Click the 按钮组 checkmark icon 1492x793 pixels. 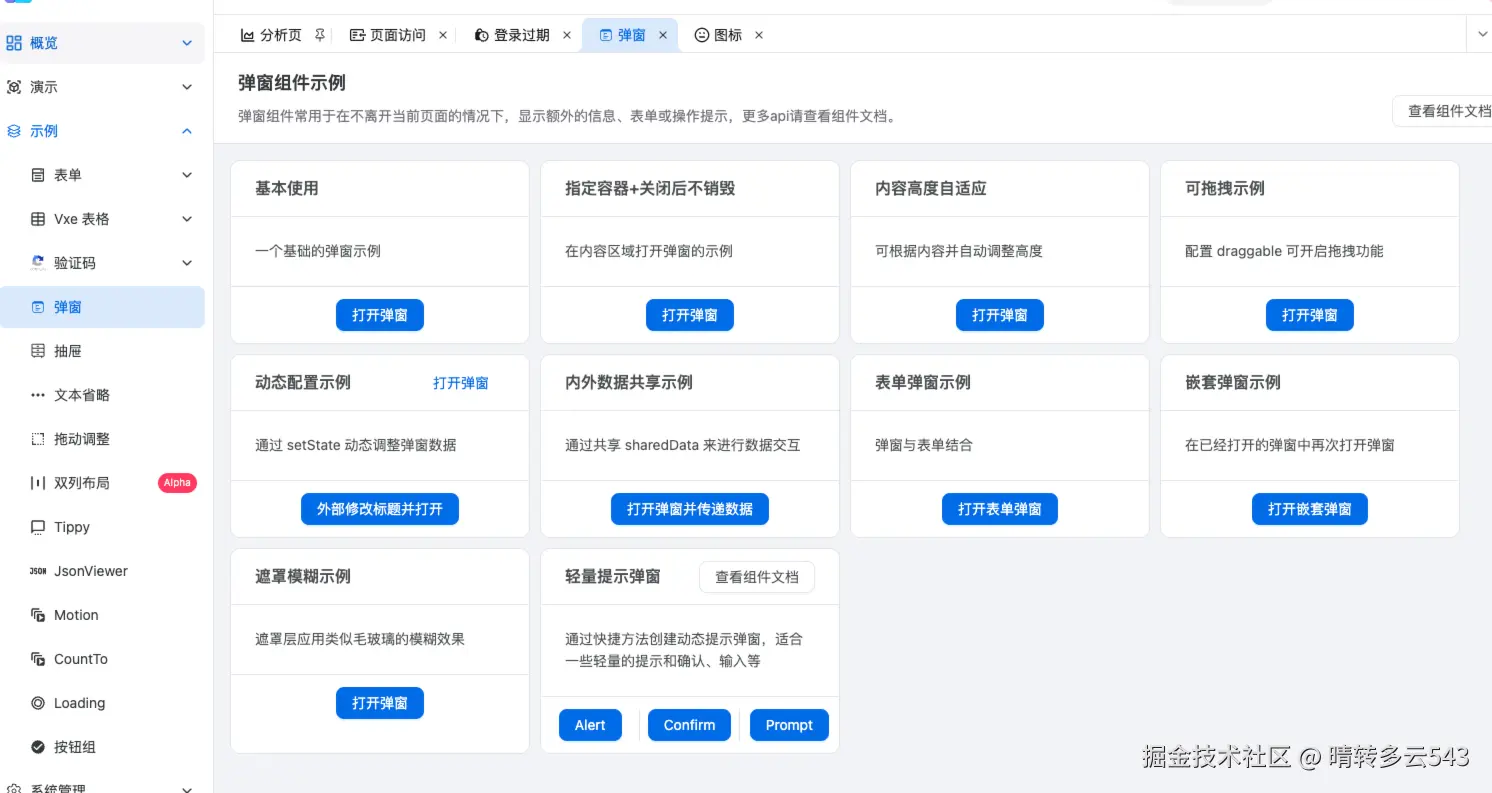pos(38,747)
